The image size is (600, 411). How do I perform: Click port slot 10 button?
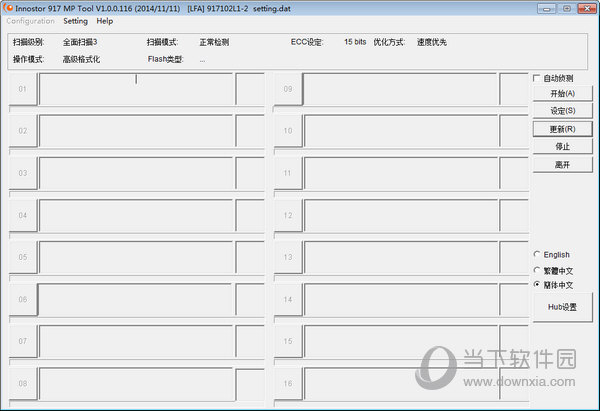pyautogui.click(x=288, y=131)
